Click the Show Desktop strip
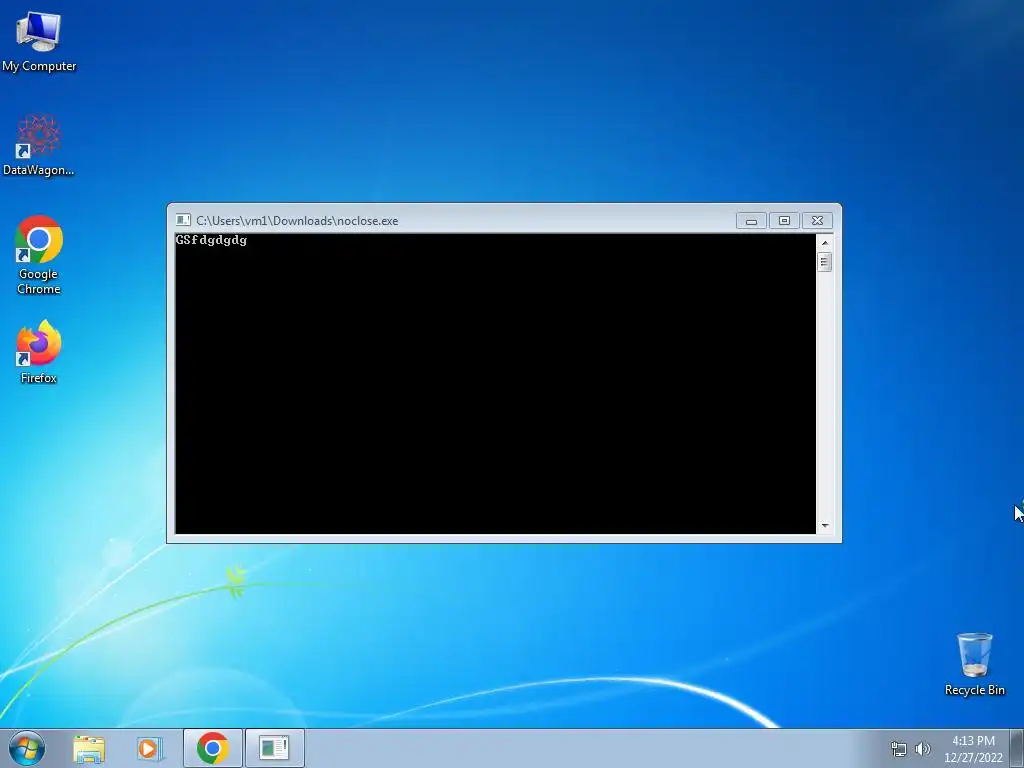1024x768 pixels. click(x=1017, y=748)
